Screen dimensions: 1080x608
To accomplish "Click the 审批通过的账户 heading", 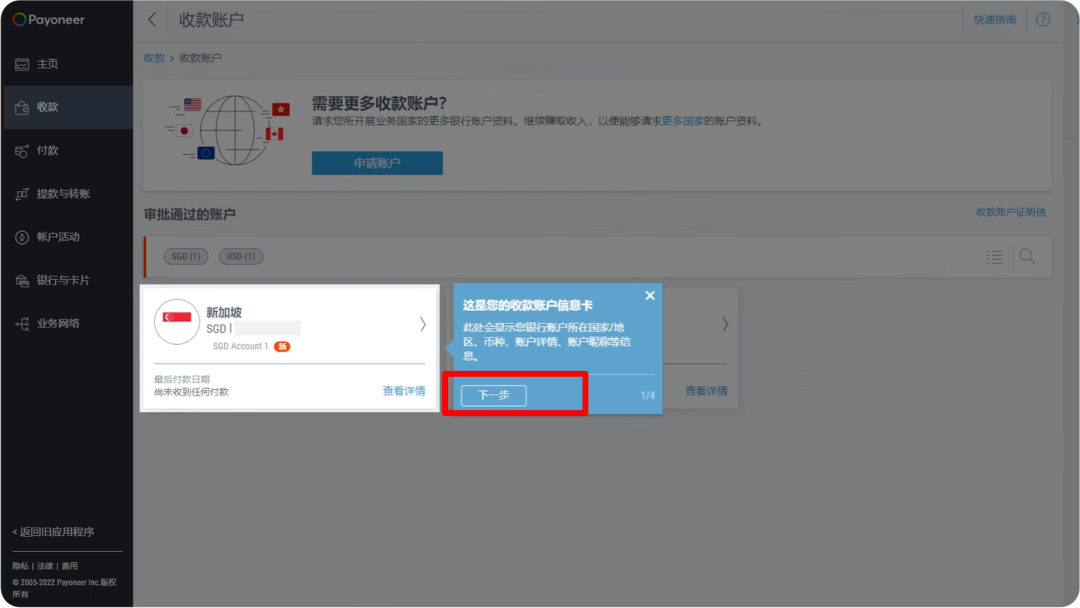I will pyautogui.click(x=189, y=214).
